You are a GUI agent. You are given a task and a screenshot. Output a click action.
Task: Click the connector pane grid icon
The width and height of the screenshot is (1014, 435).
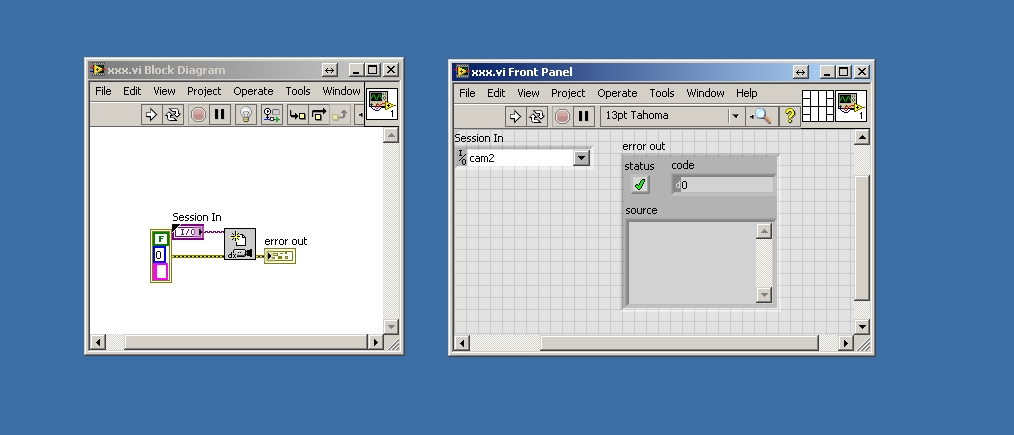(817, 106)
